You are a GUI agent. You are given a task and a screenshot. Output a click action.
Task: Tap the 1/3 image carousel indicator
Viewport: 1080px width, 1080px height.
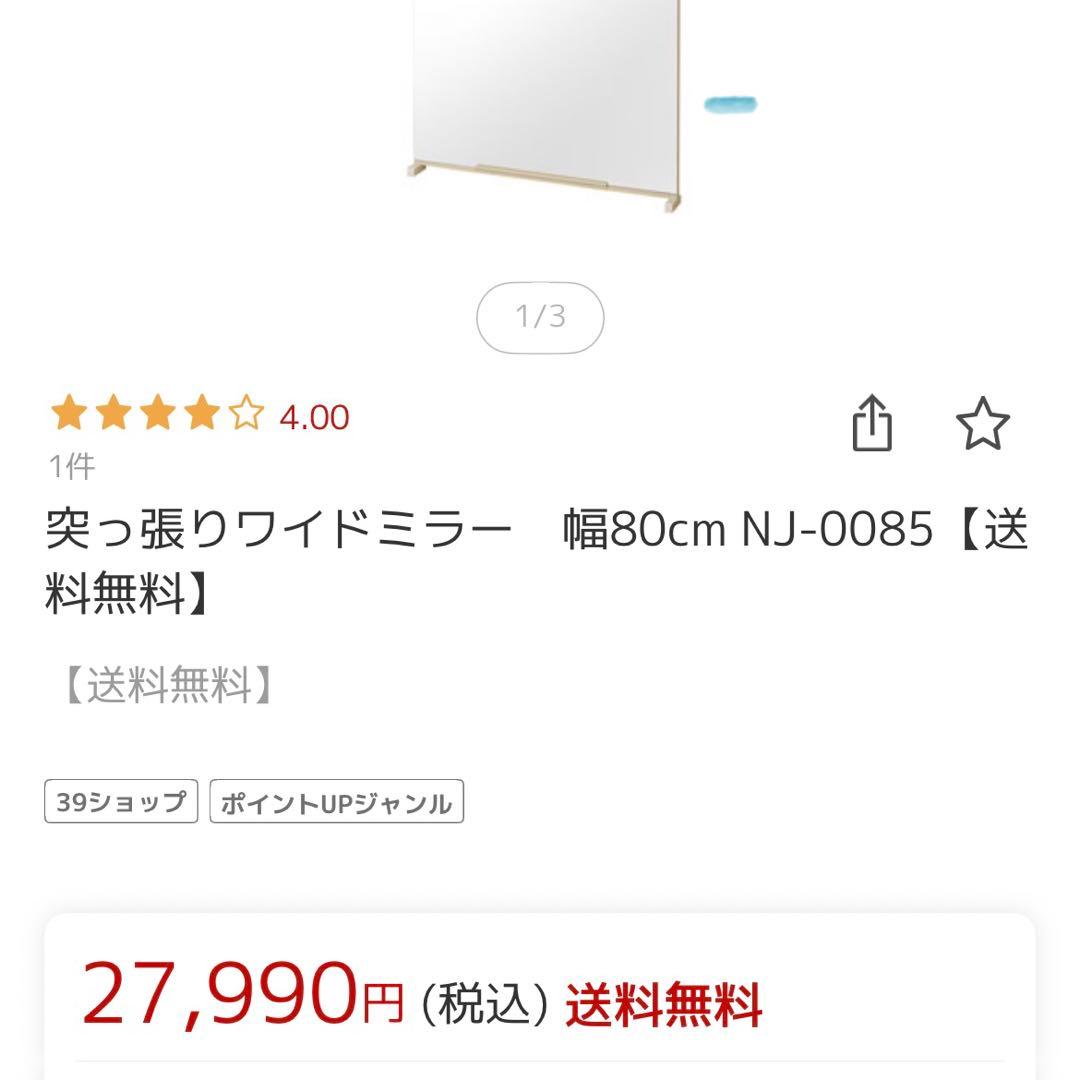click(x=540, y=317)
